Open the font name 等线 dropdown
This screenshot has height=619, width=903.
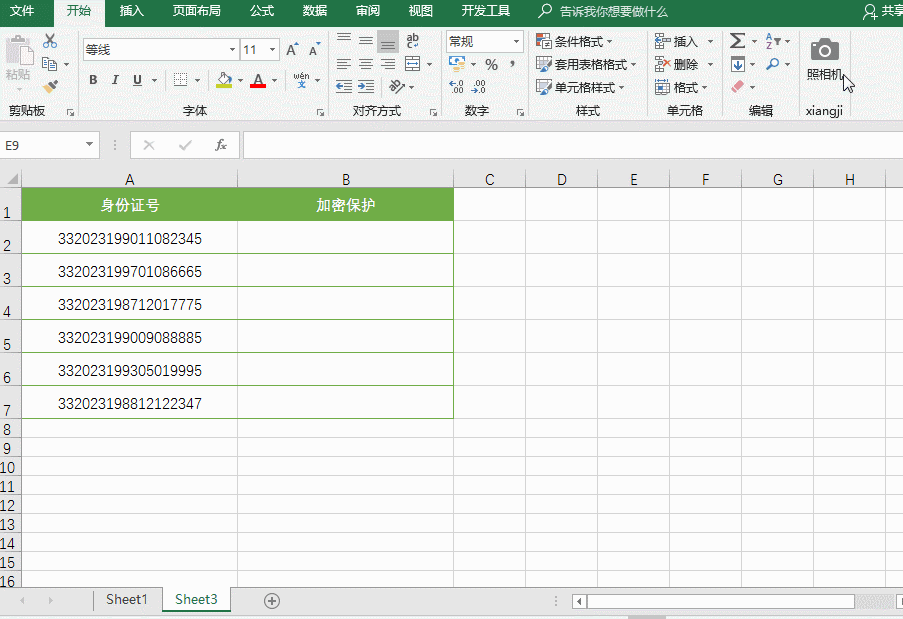click(x=232, y=50)
